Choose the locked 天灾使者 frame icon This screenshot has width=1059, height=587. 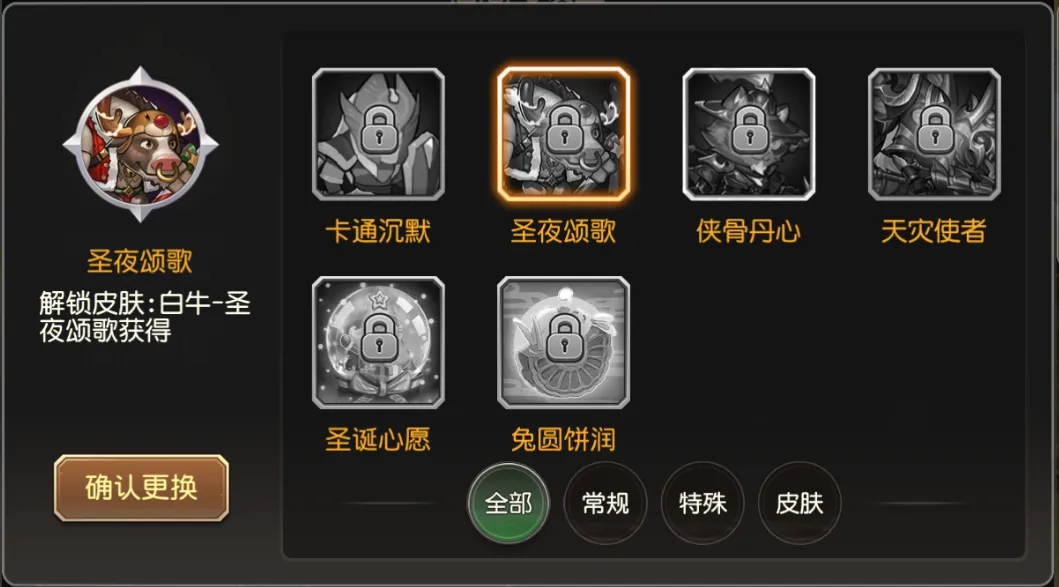pyautogui.click(x=934, y=134)
